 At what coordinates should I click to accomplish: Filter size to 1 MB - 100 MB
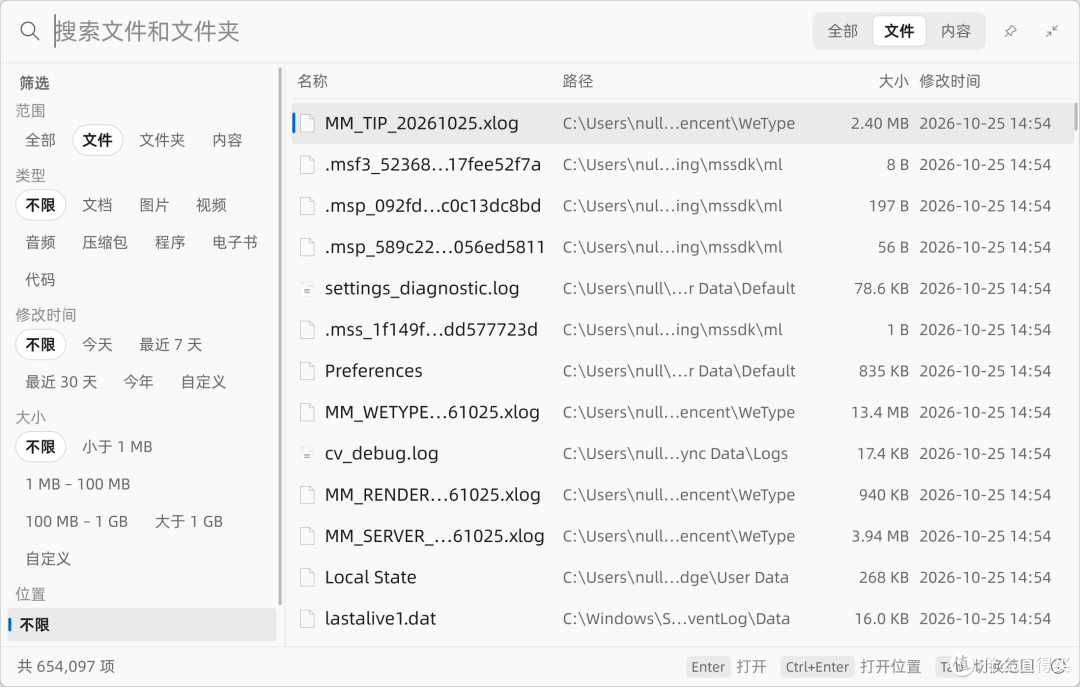tap(78, 484)
